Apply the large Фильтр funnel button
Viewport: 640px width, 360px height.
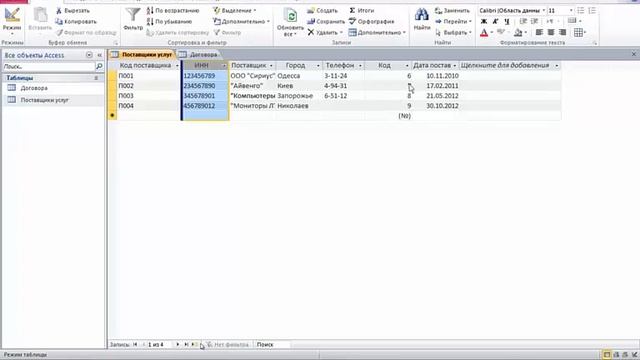pos(133,19)
